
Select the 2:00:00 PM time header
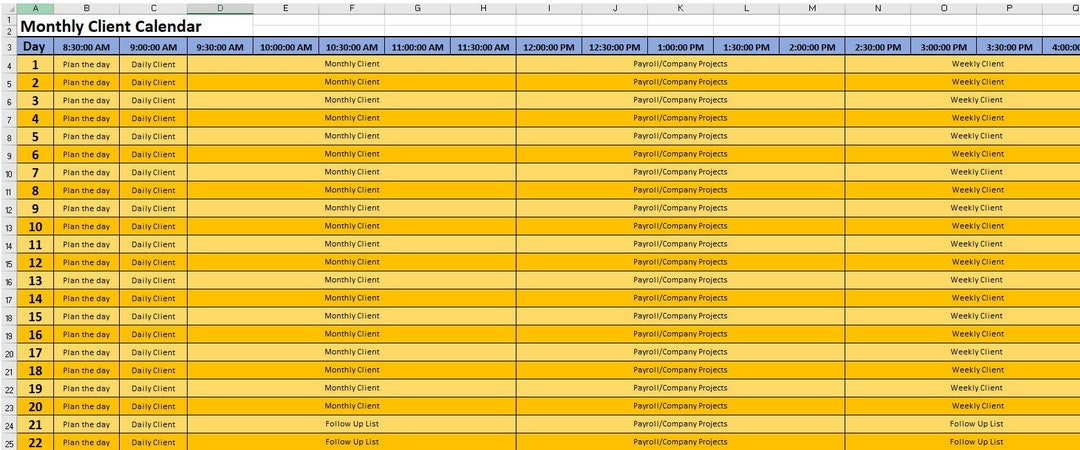tap(812, 47)
